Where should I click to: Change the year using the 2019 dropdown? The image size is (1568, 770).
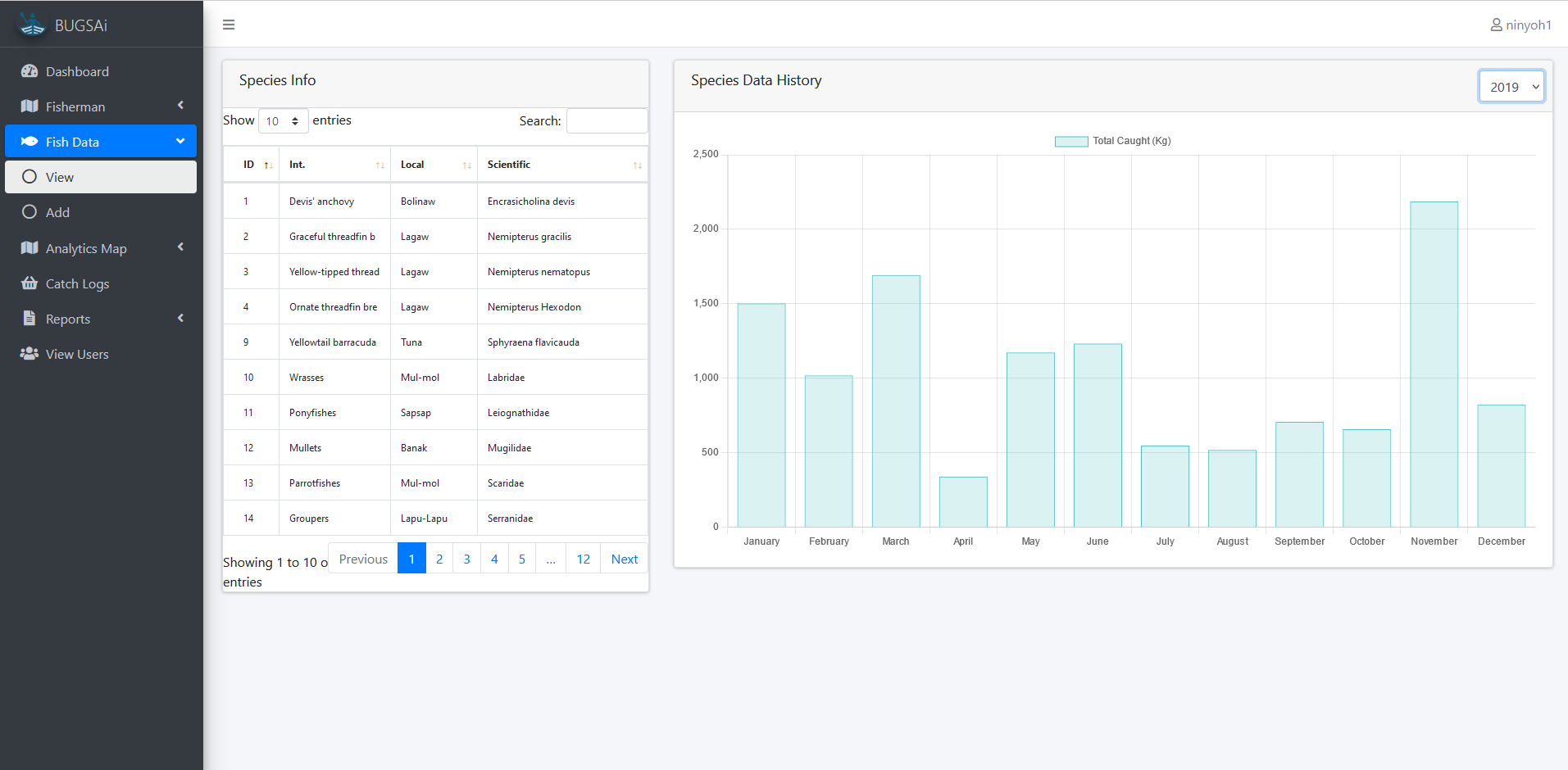(x=1511, y=86)
